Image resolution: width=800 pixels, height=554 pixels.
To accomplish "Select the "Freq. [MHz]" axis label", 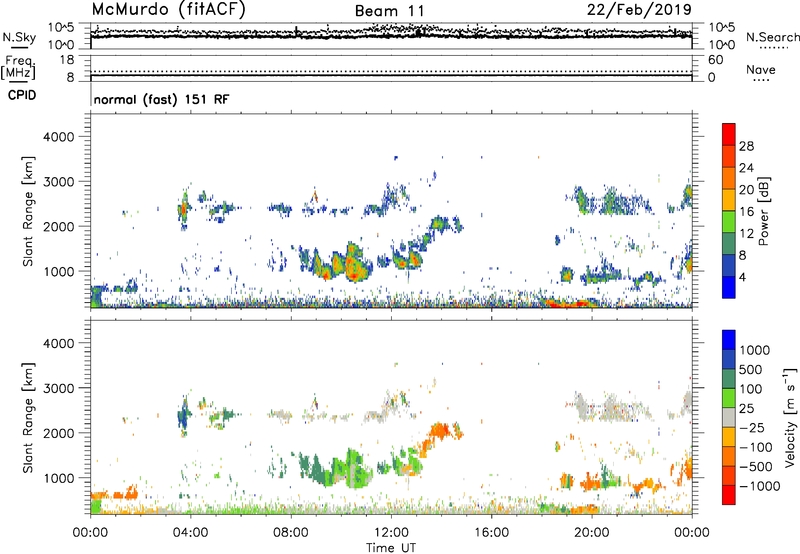I will pyautogui.click(x=18, y=67).
